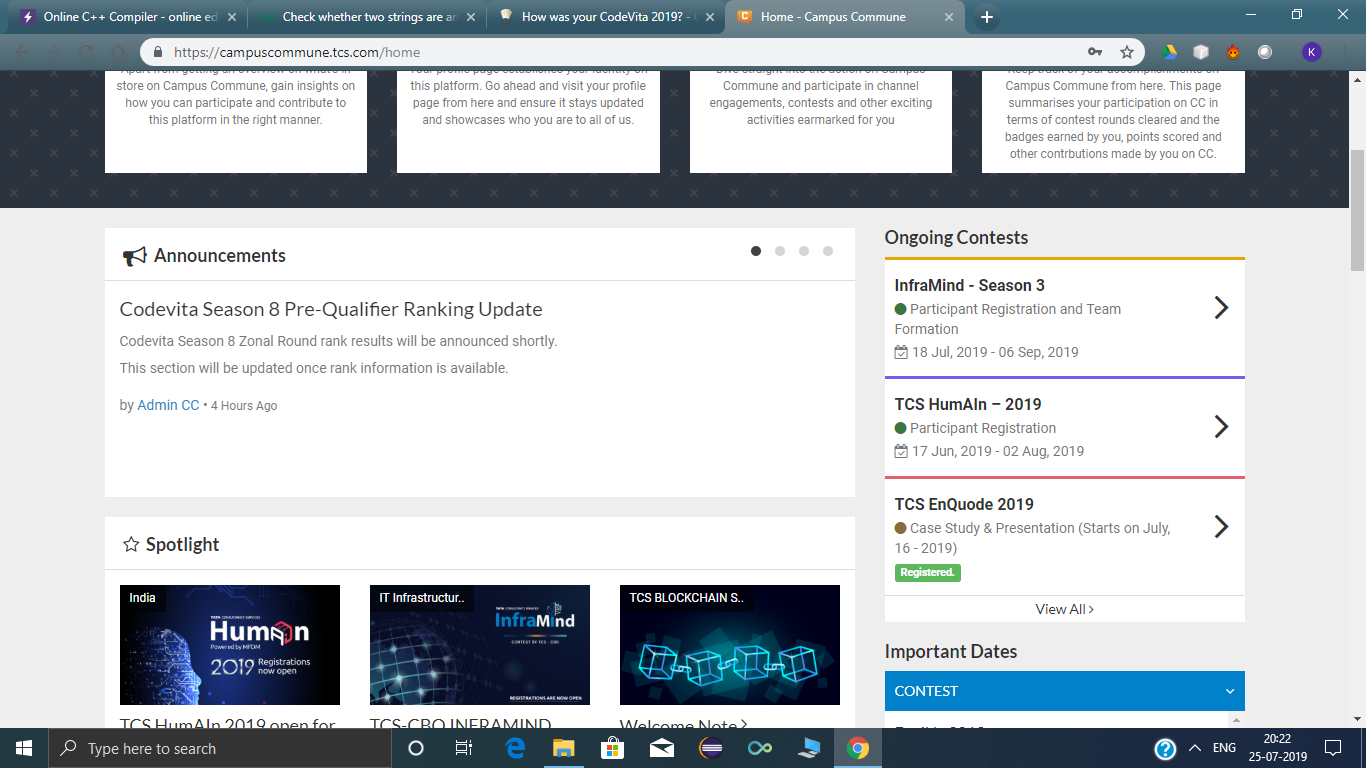Bookmark page with the star icon
1366x768 pixels.
pos(1127,52)
